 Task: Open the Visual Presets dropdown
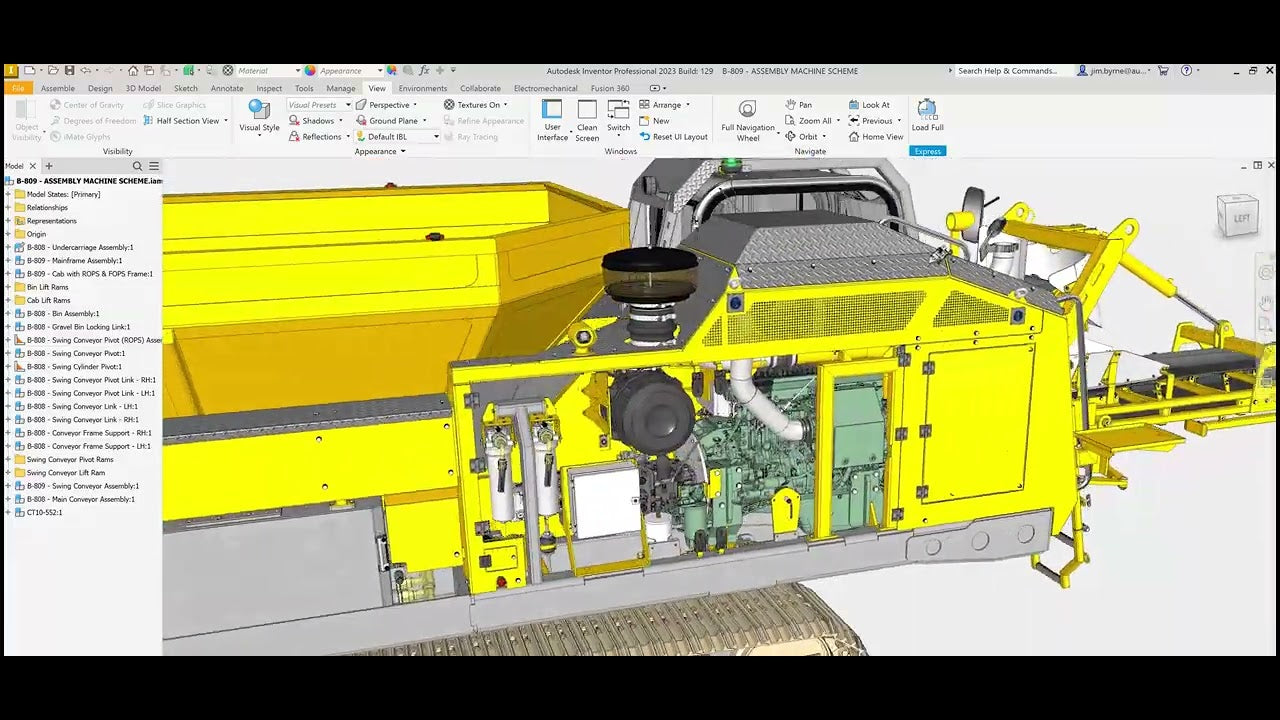(x=319, y=104)
